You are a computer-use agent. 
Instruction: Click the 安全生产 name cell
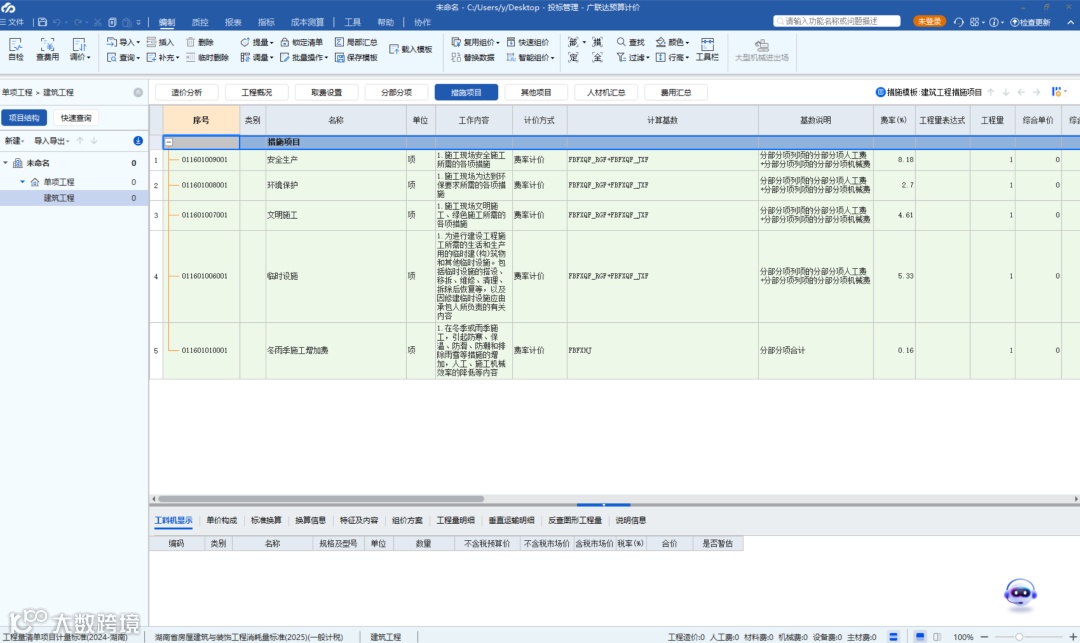pos(336,160)
